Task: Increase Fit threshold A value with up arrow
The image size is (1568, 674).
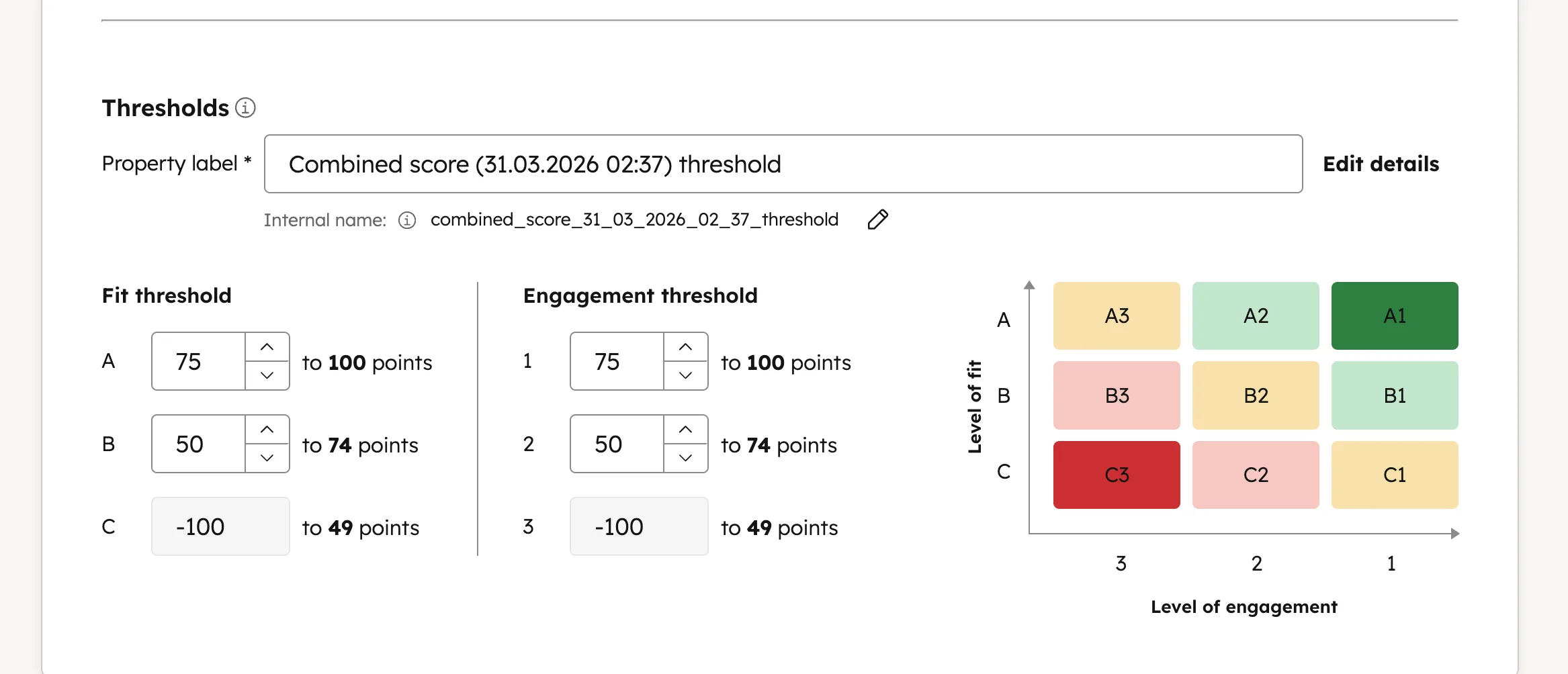Action: pos(266,346)
